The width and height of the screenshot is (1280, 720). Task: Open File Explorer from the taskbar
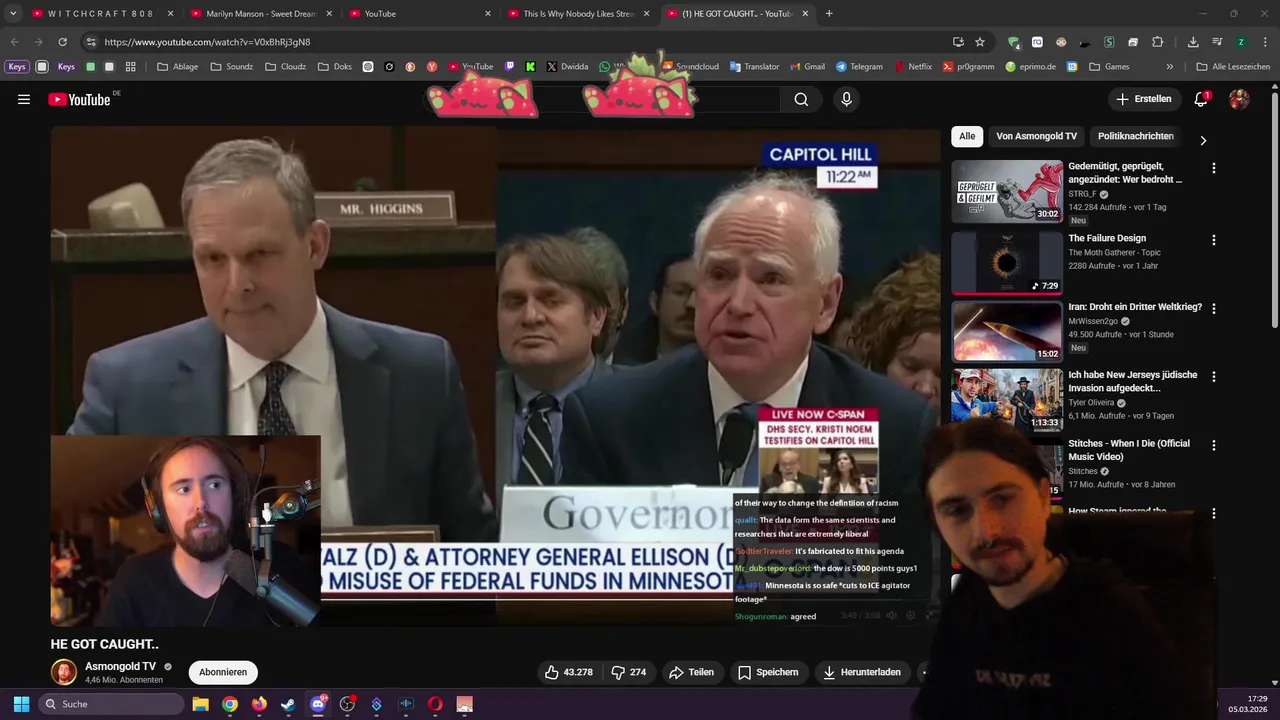(x=200, y=704)
